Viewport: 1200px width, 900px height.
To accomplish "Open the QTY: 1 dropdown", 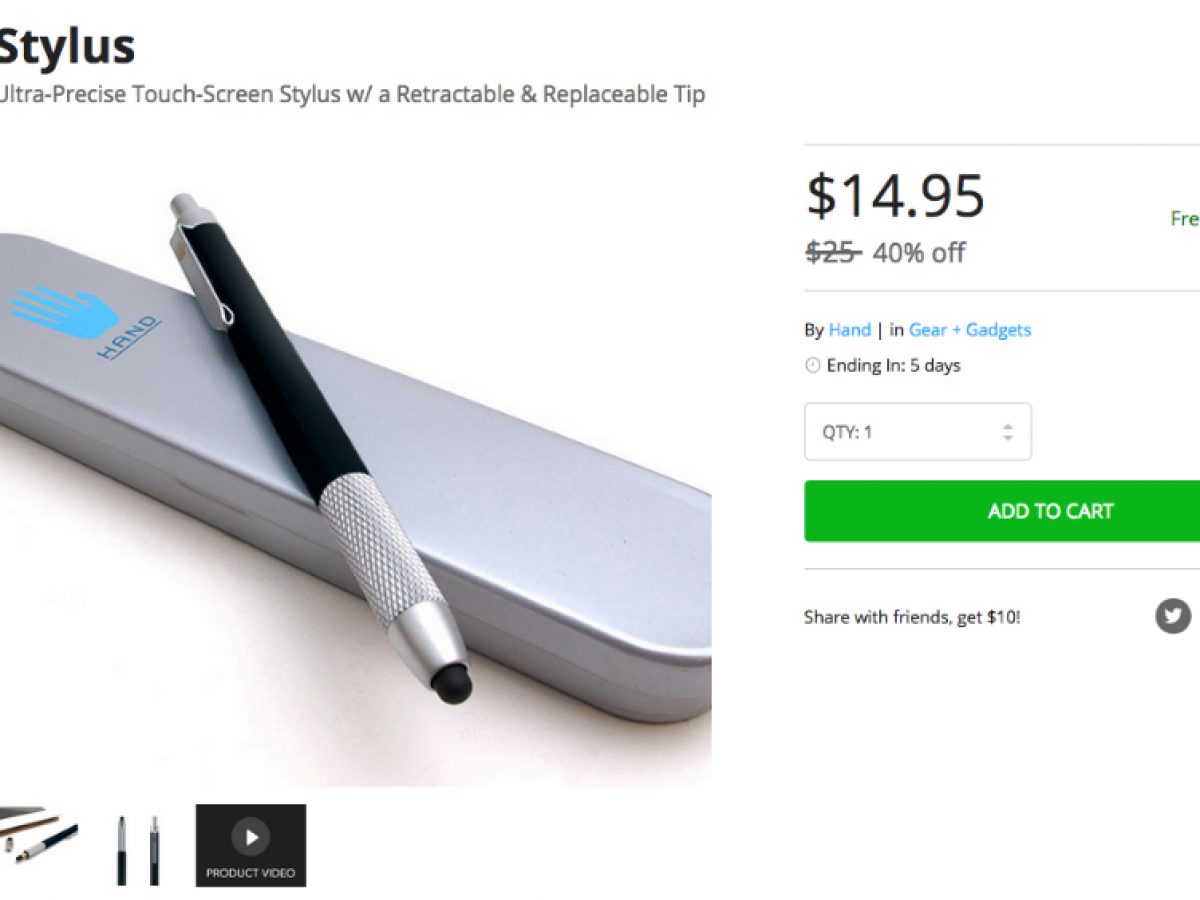I will [917, 432].
